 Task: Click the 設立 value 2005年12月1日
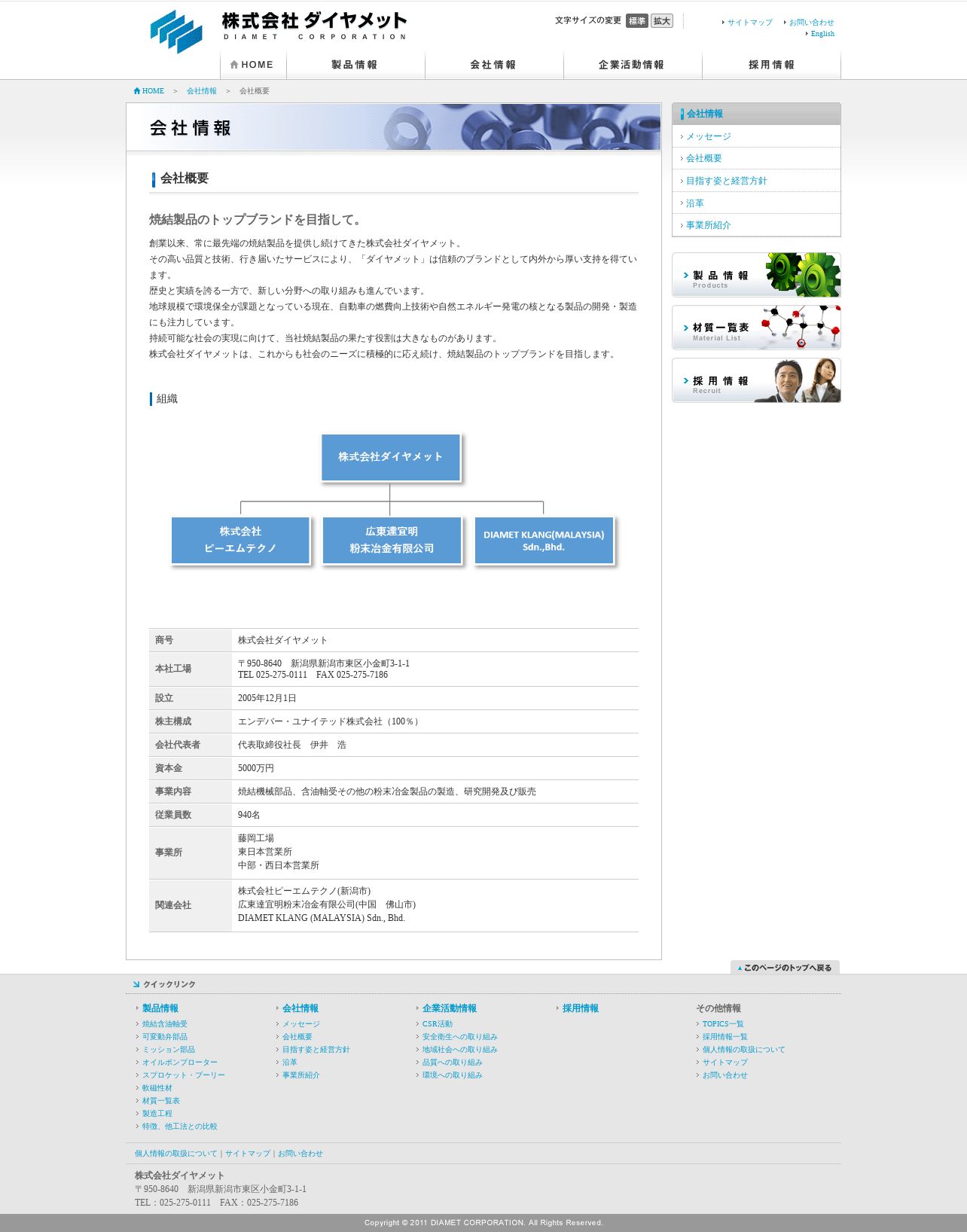pyautogui.click(x=267, y=698)
